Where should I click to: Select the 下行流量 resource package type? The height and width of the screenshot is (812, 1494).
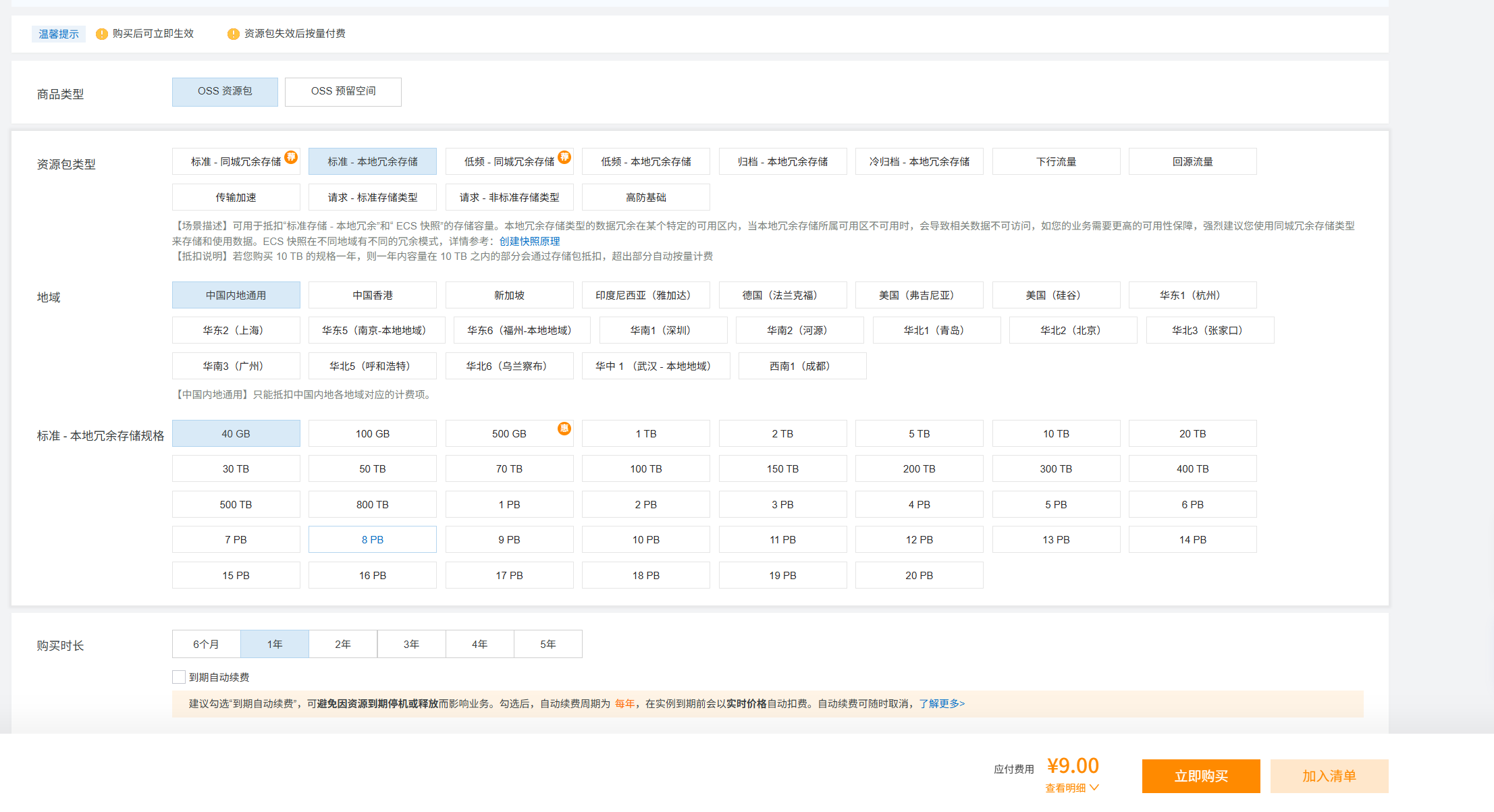(x=1056, y=162)
